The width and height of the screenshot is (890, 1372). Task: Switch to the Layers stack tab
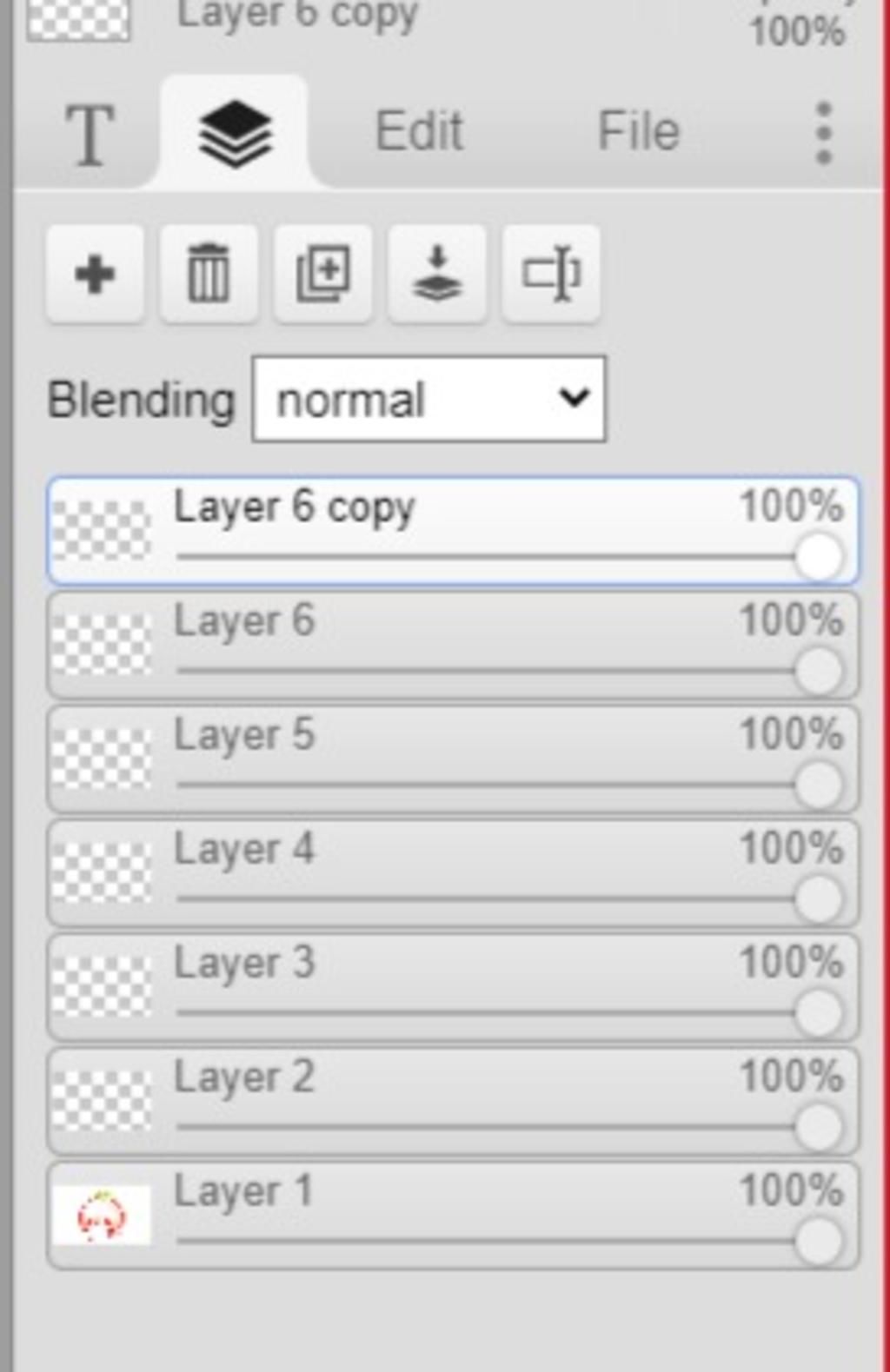[235, 133]
